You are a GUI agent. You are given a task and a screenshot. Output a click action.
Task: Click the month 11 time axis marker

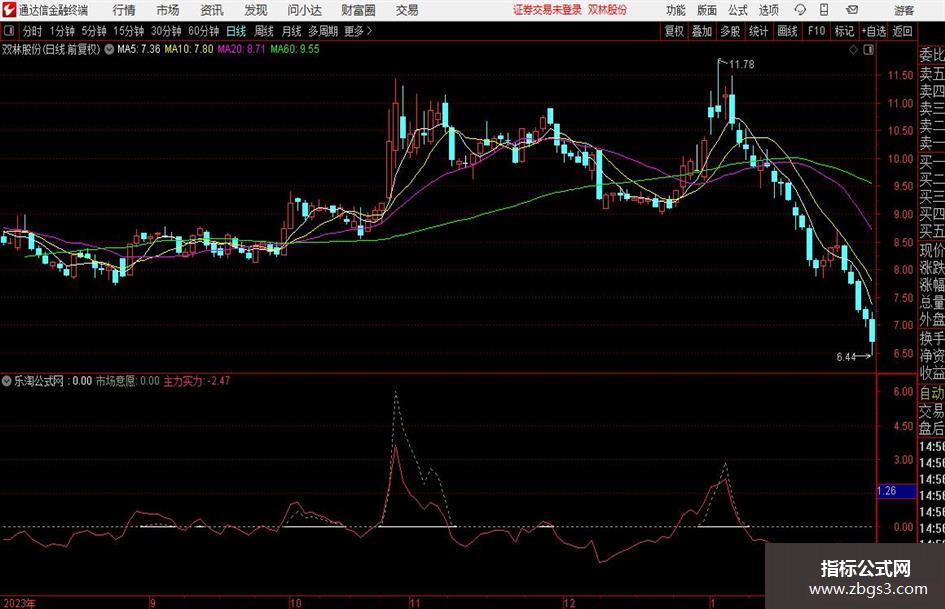(x=415, y=603)
